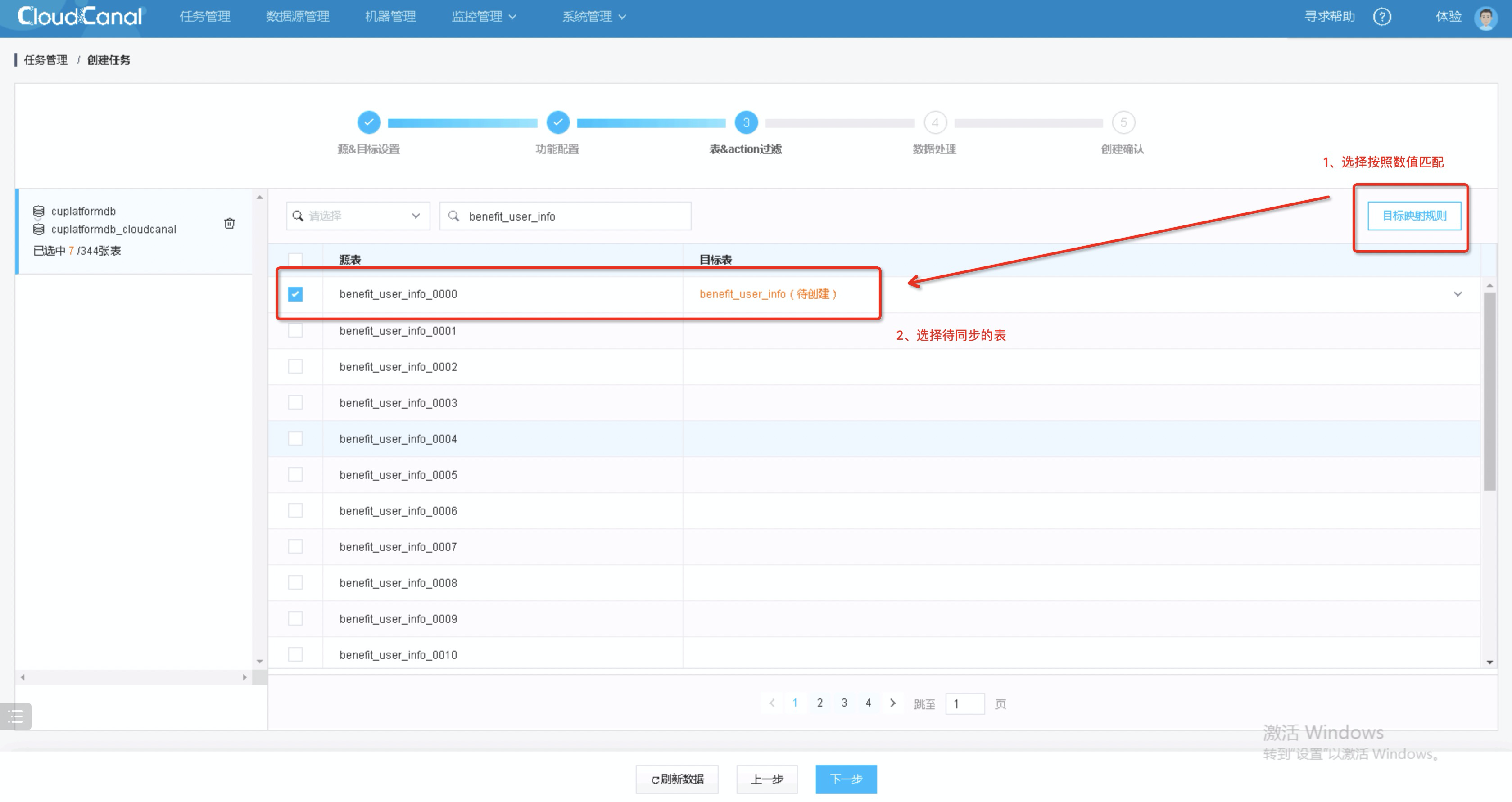Viewport: 1512px width, 802px height.
Task: Click the list menu icon at bottom left
Action: (x=16, y=716)
